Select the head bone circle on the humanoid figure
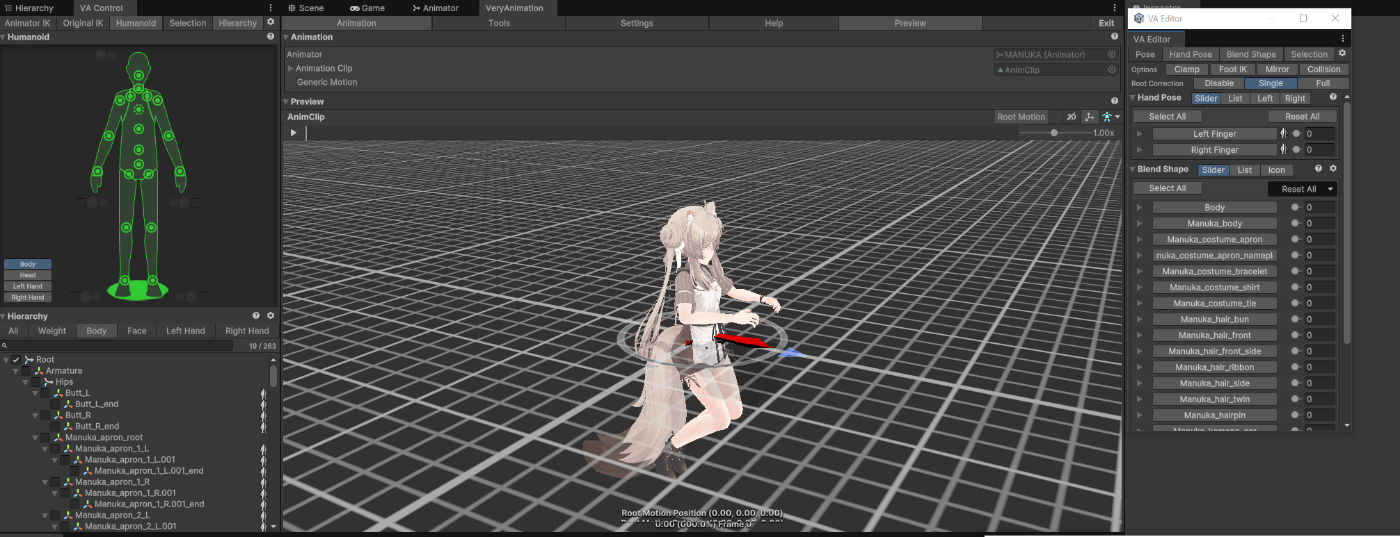Screen dimensions: 1400x537 pos(140,74)
